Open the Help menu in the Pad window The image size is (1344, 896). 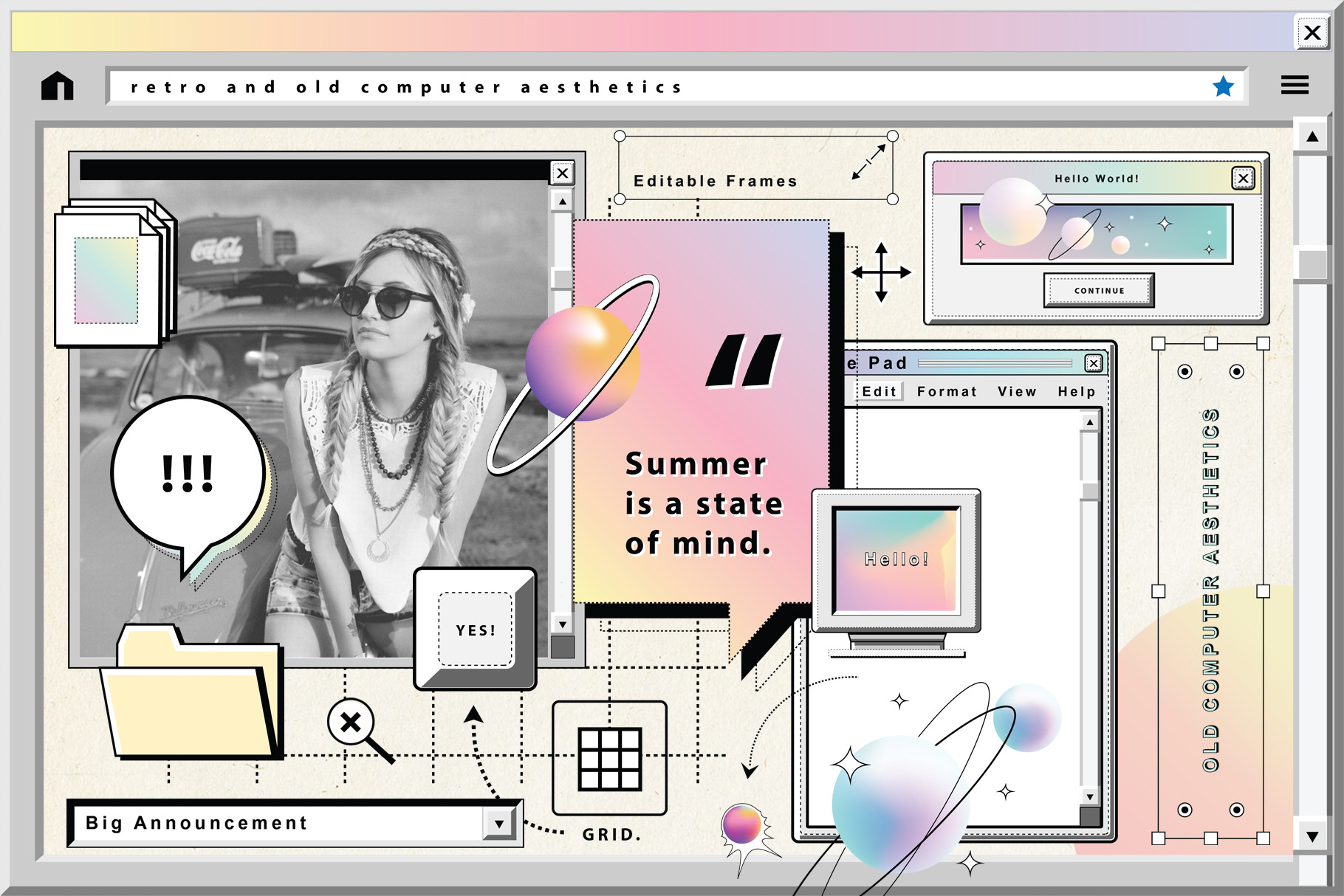click(1076, 392)
